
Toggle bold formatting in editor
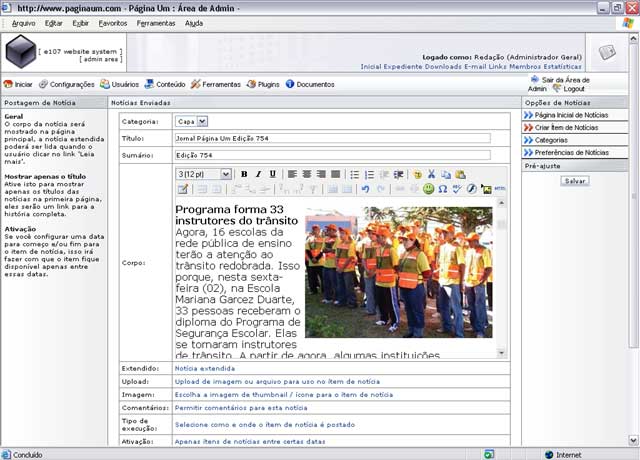244,174
